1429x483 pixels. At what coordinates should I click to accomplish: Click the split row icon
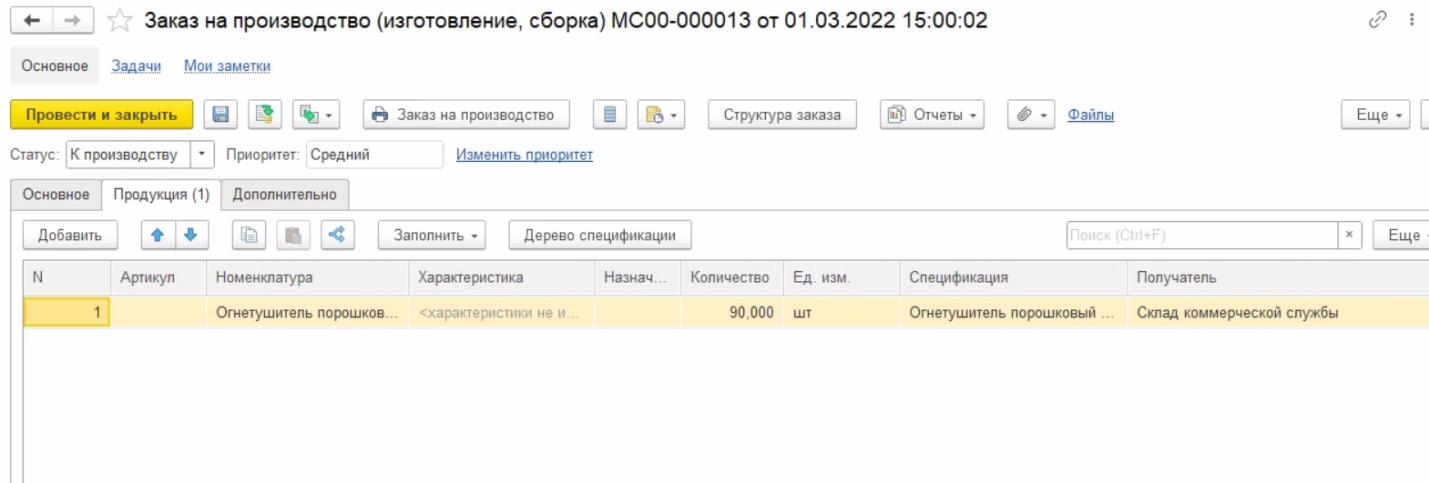tap(337, 235)
